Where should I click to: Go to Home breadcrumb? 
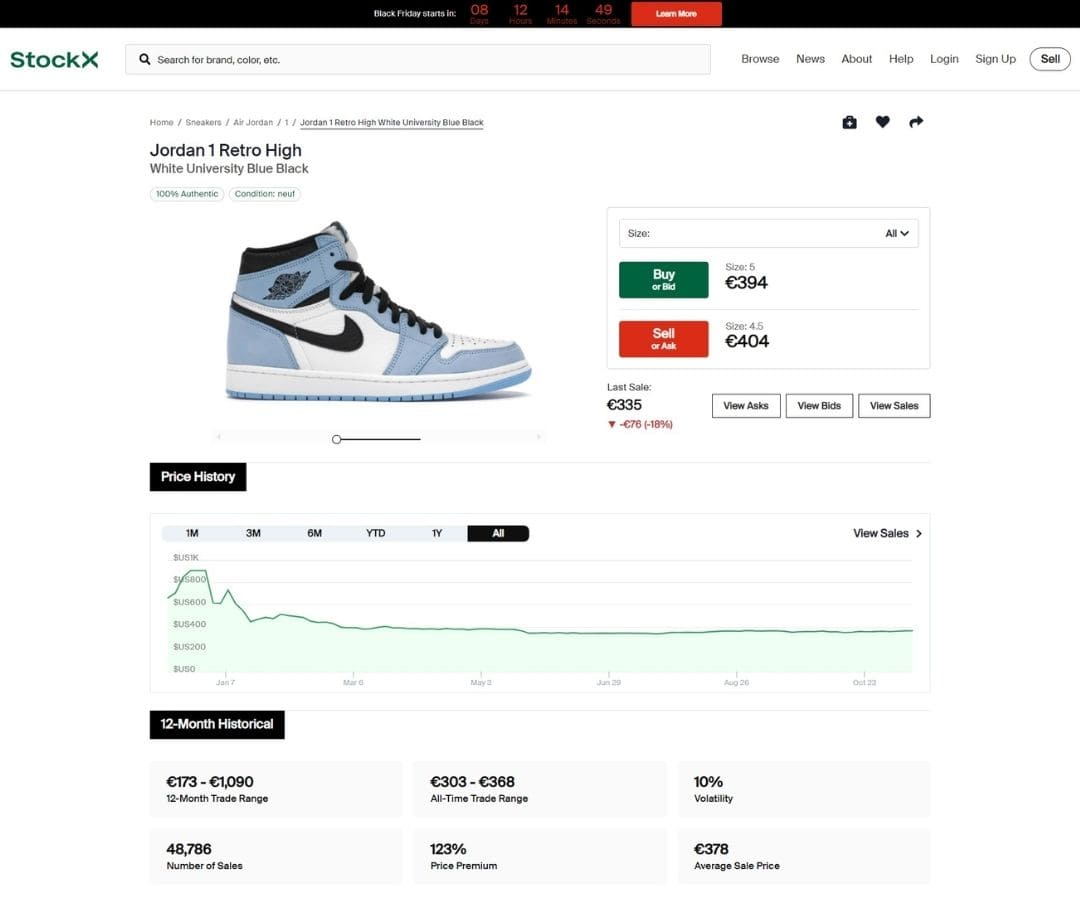click(x=161, y=123)
